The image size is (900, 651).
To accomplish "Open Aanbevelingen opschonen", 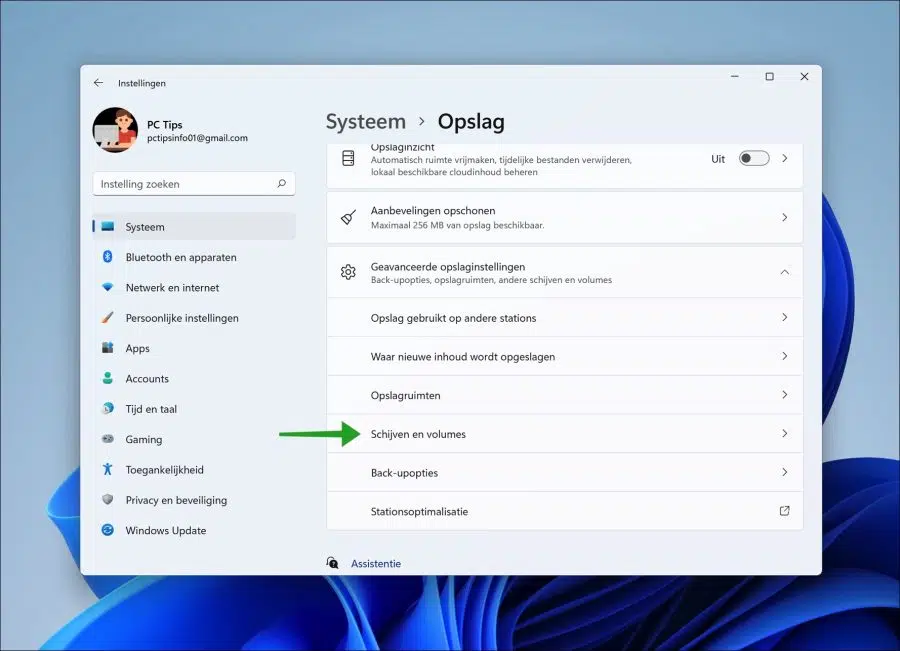I will [565, 218].
